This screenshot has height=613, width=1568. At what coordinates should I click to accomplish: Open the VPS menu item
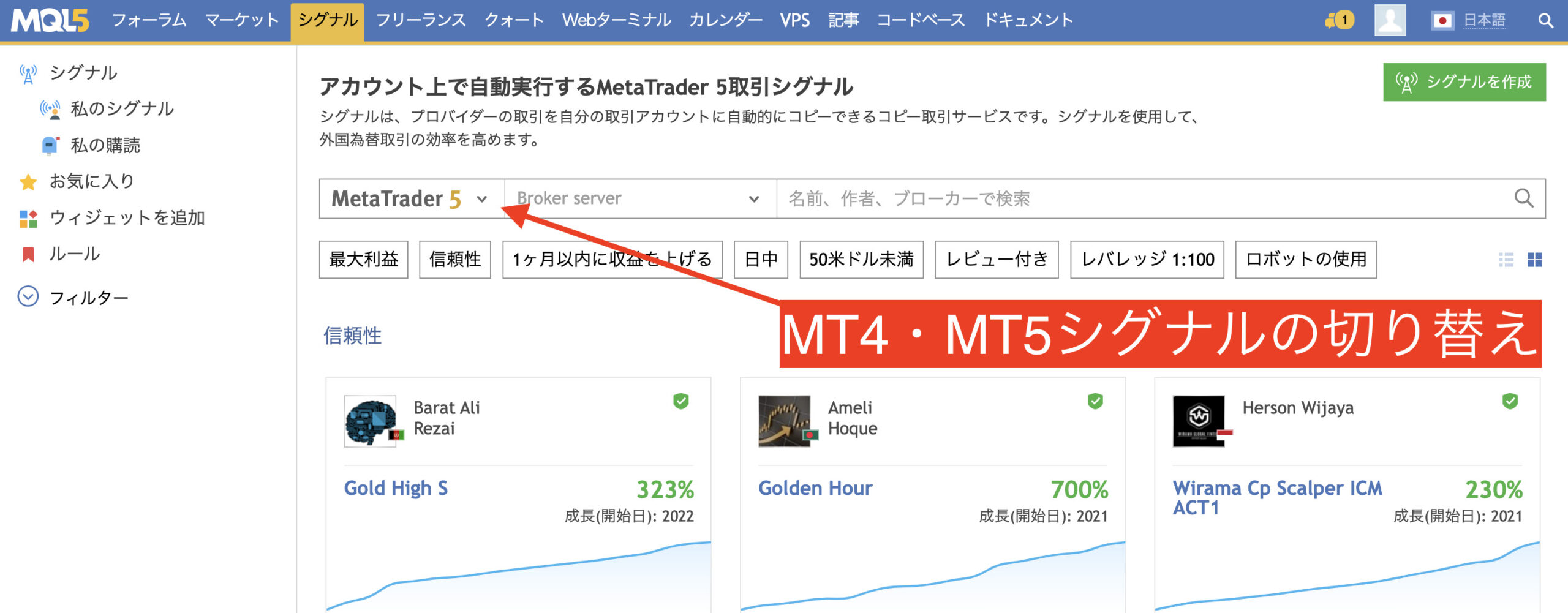[795, 20]
